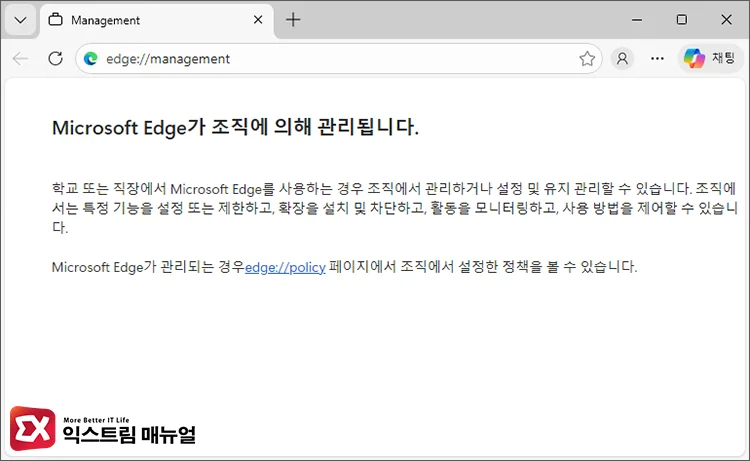Close the Edge window
The image size is (750, 461).
726,20
